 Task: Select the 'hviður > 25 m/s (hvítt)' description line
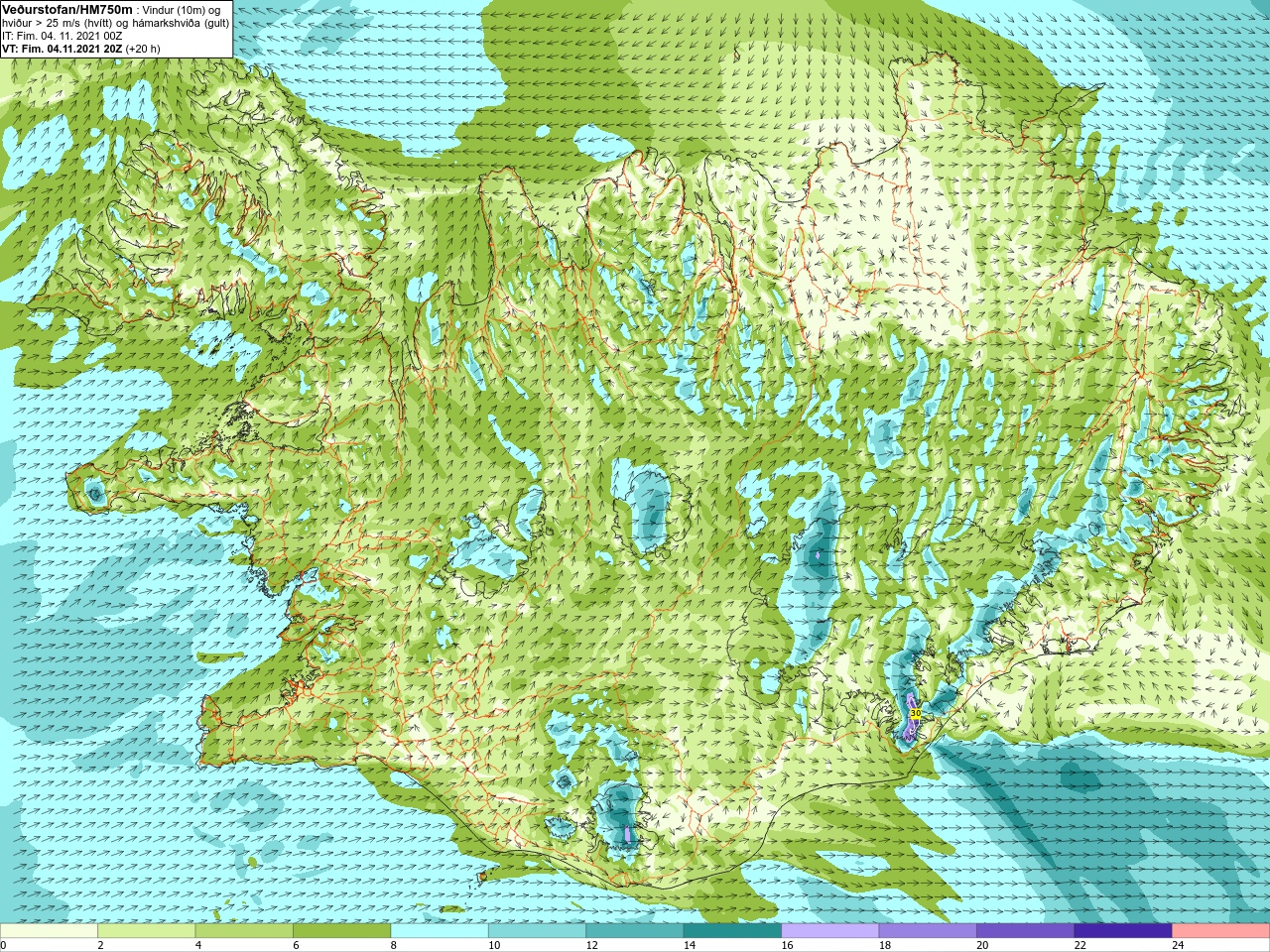[116, 23]
